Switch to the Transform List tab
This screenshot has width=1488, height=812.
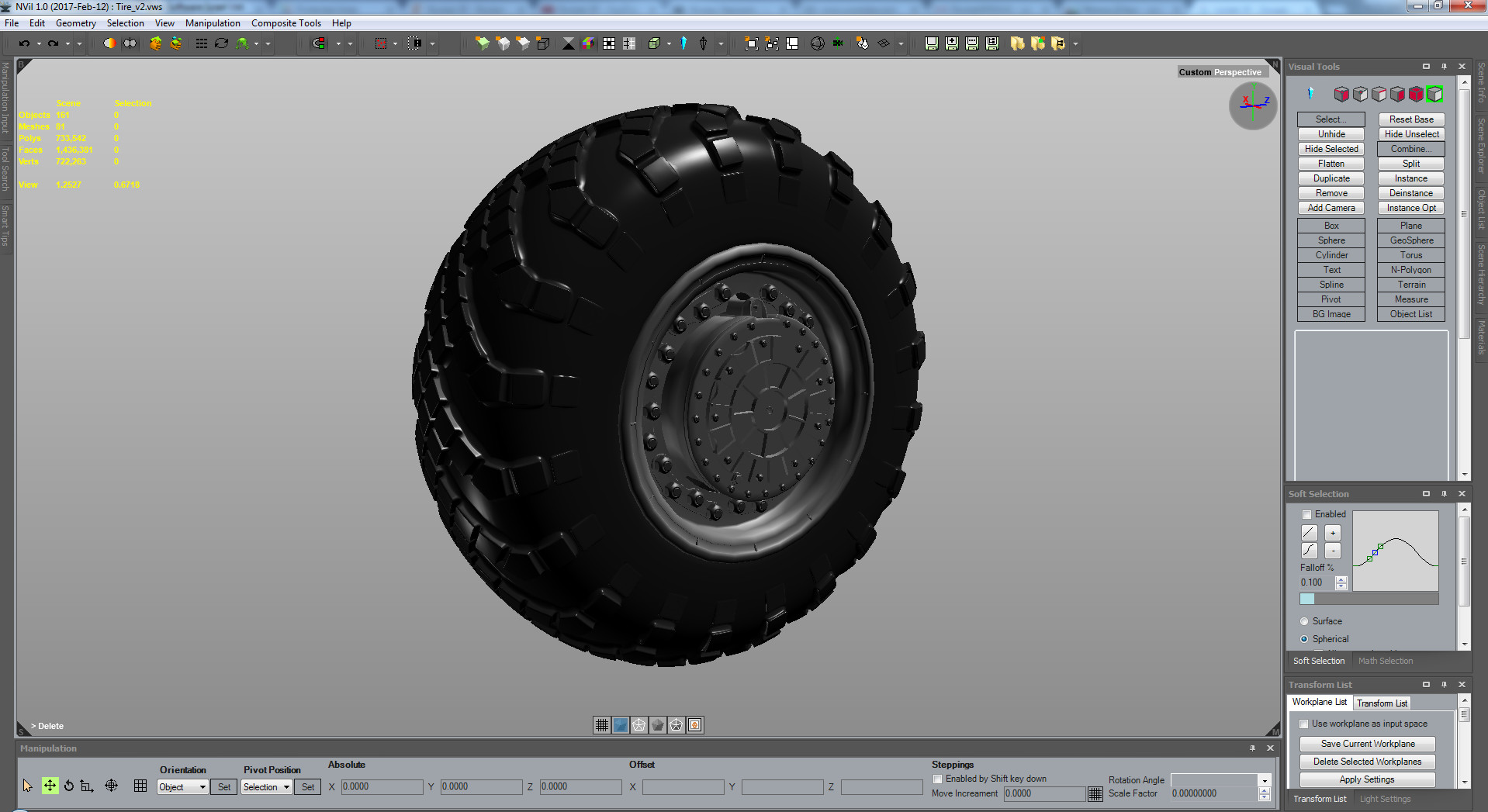1382,703
